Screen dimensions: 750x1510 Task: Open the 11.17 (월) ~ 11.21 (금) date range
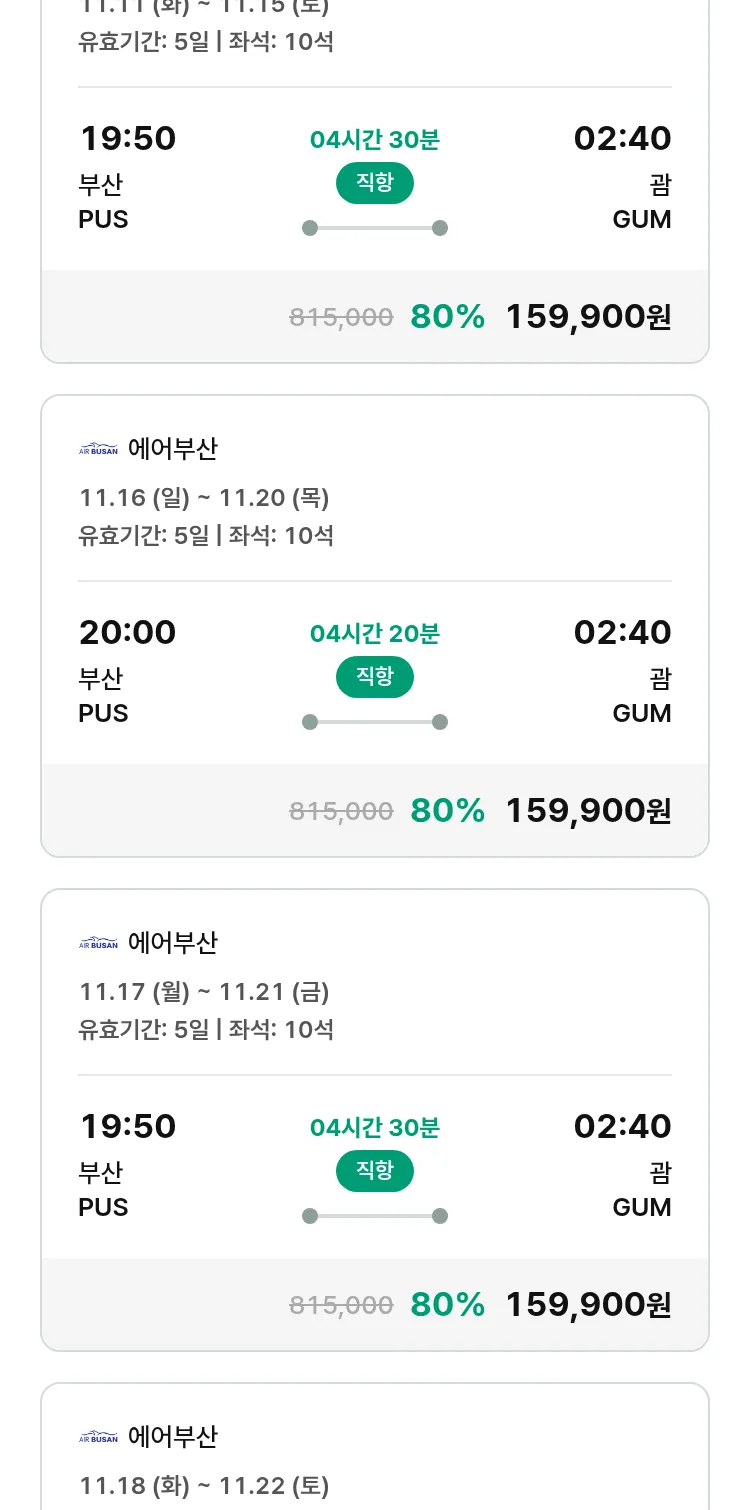pyautogui.click(x=204, y=991)
